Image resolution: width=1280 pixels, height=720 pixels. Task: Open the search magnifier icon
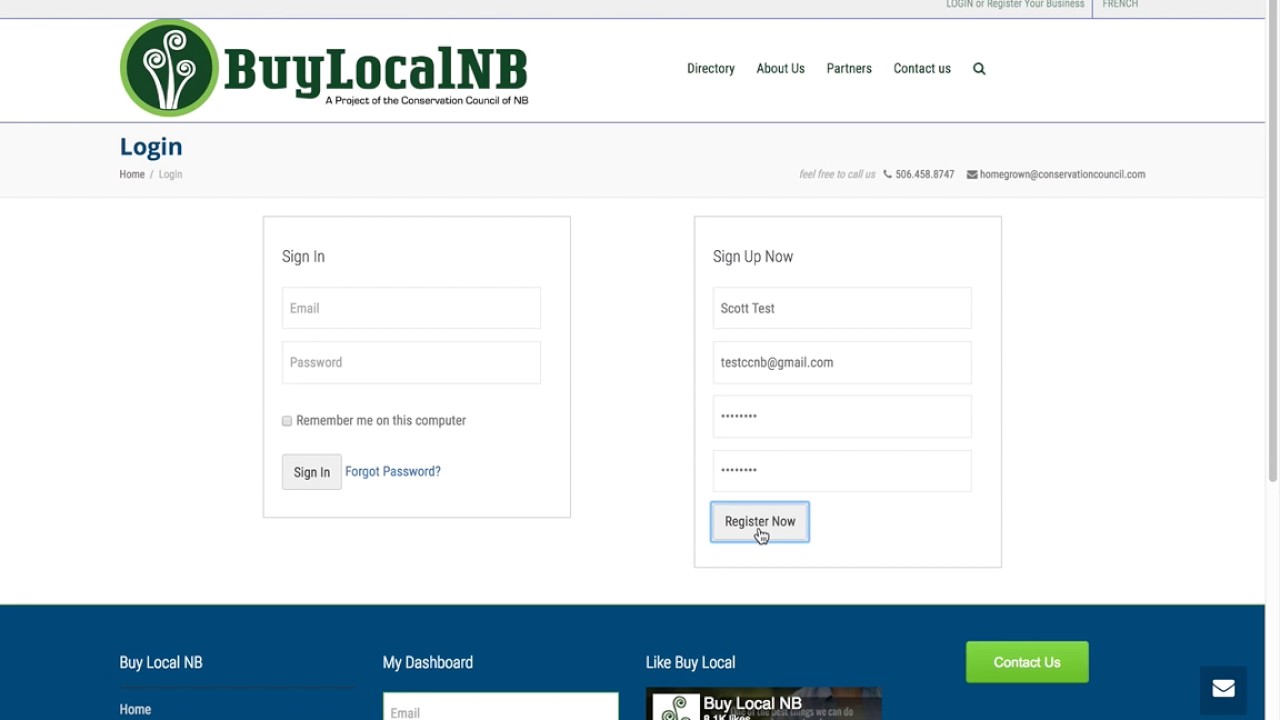click(x=979, y=69)
